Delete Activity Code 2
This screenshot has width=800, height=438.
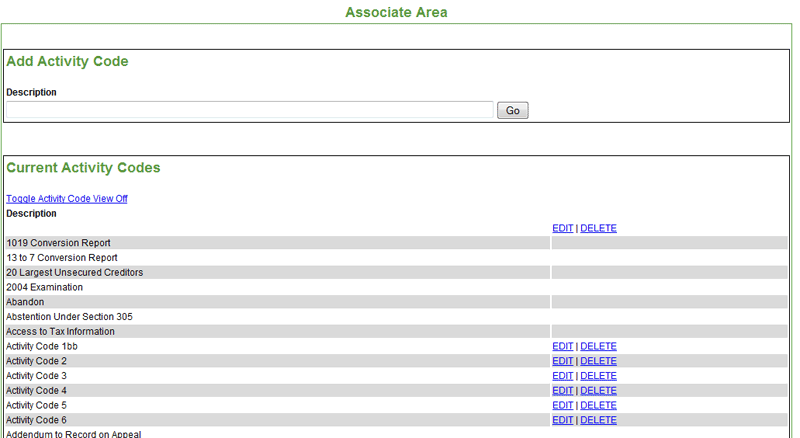[598, 361]
